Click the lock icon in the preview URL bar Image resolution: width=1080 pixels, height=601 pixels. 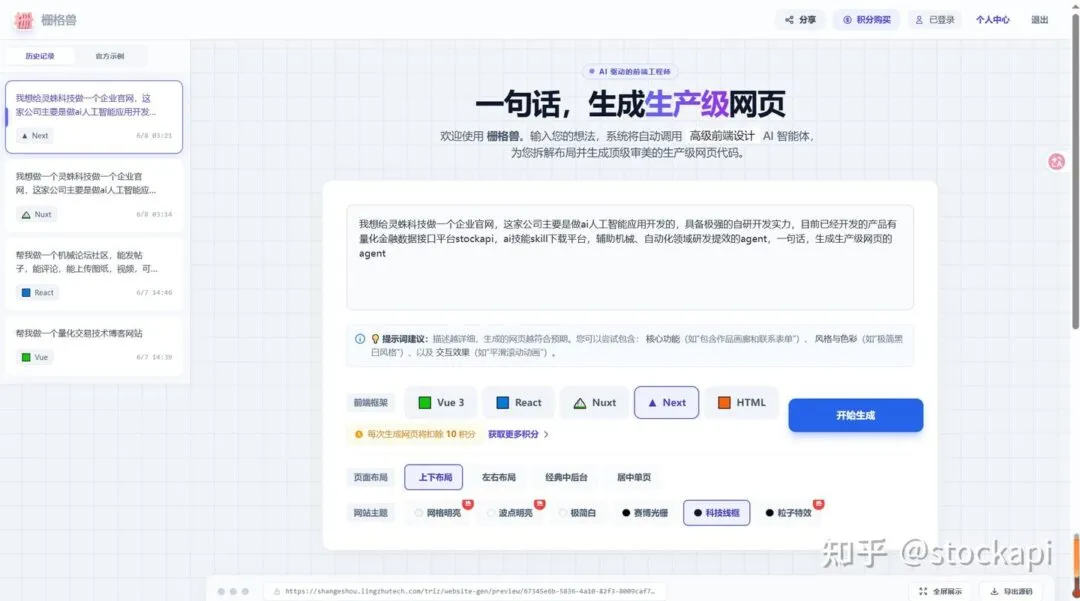[x=277, y=591]
